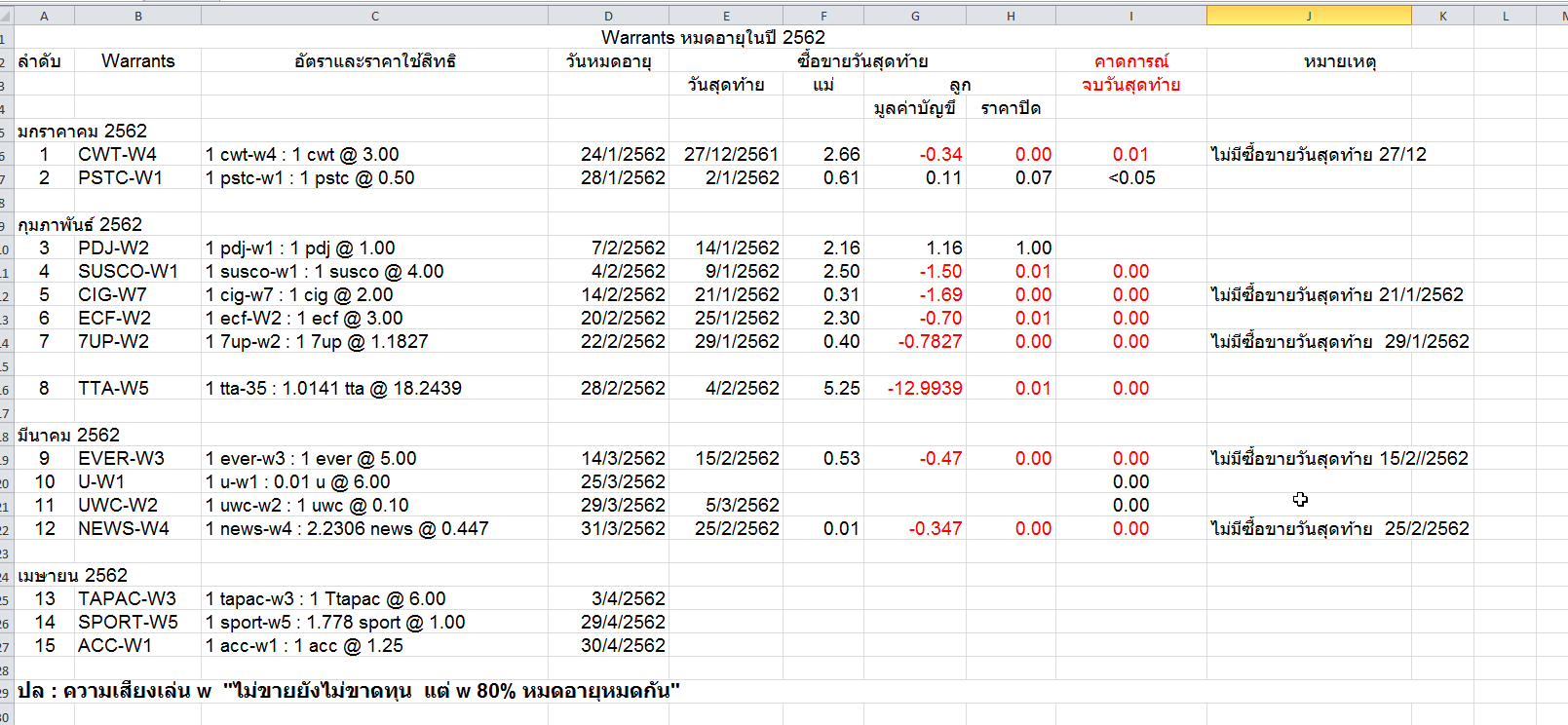Click the 'อัตราและราคาใช้สิทธิ' heading cell
Viewport: 1568px width, 725px height.
click(x=375, y=60)
